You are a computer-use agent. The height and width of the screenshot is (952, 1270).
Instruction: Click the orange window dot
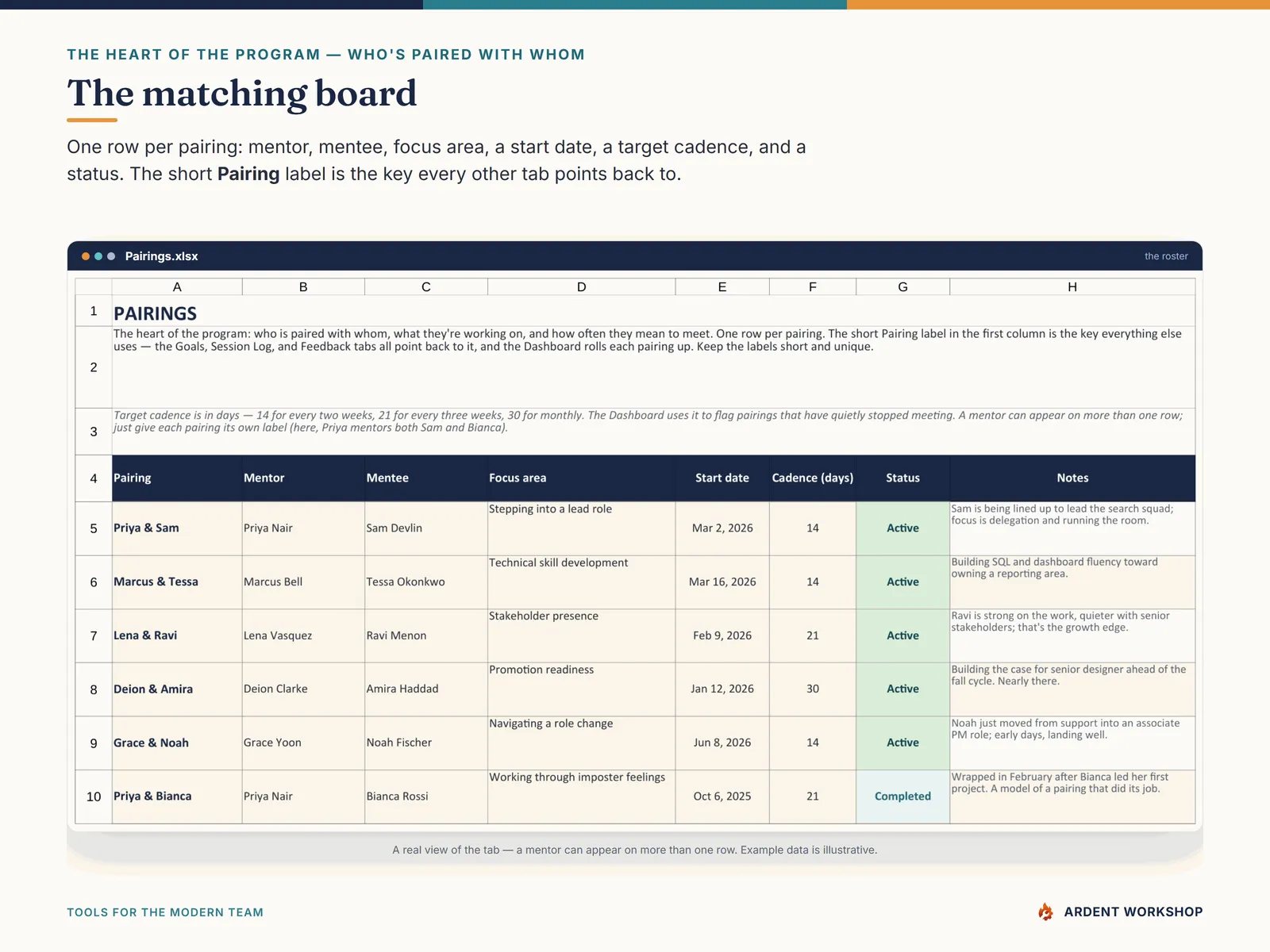86,256
